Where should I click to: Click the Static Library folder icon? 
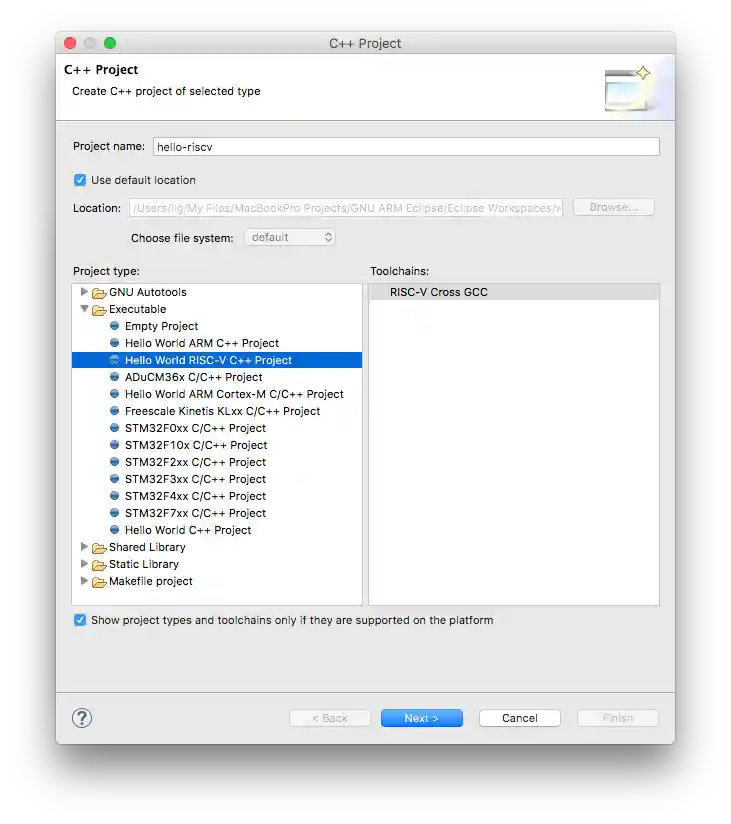tap(99, 565)
